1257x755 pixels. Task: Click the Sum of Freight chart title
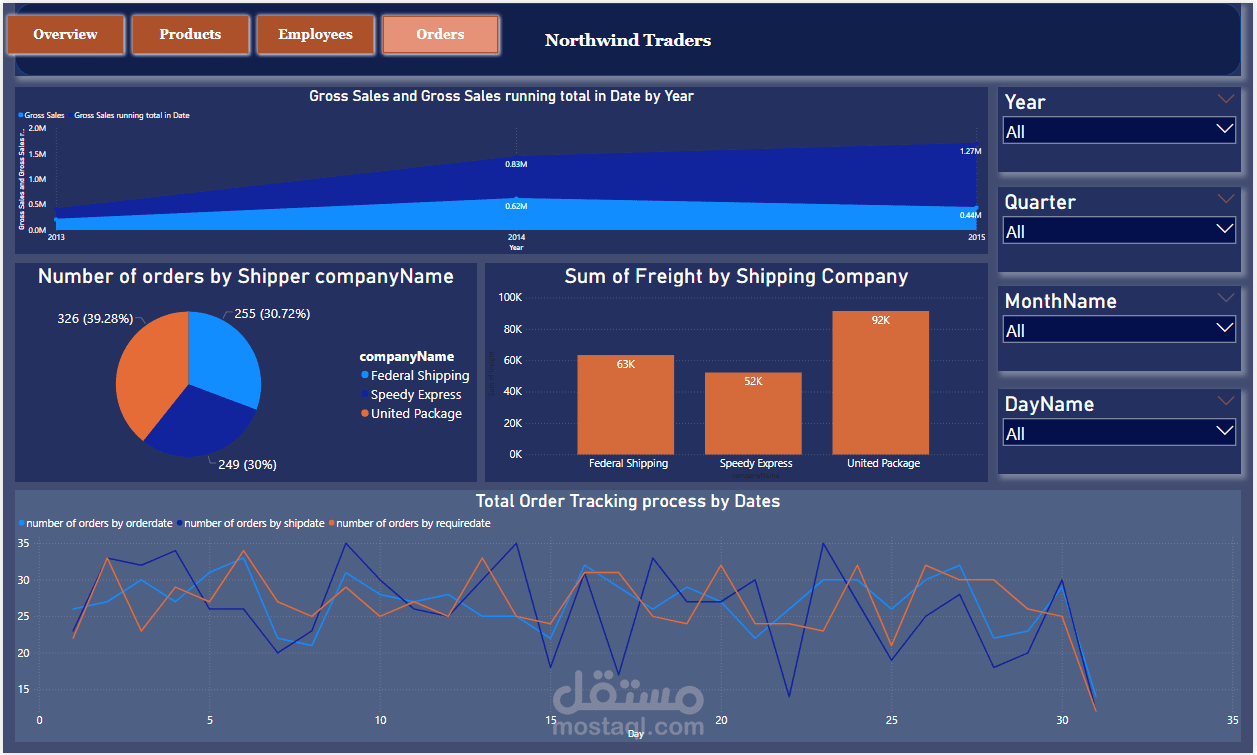click(x=736, y=277)
